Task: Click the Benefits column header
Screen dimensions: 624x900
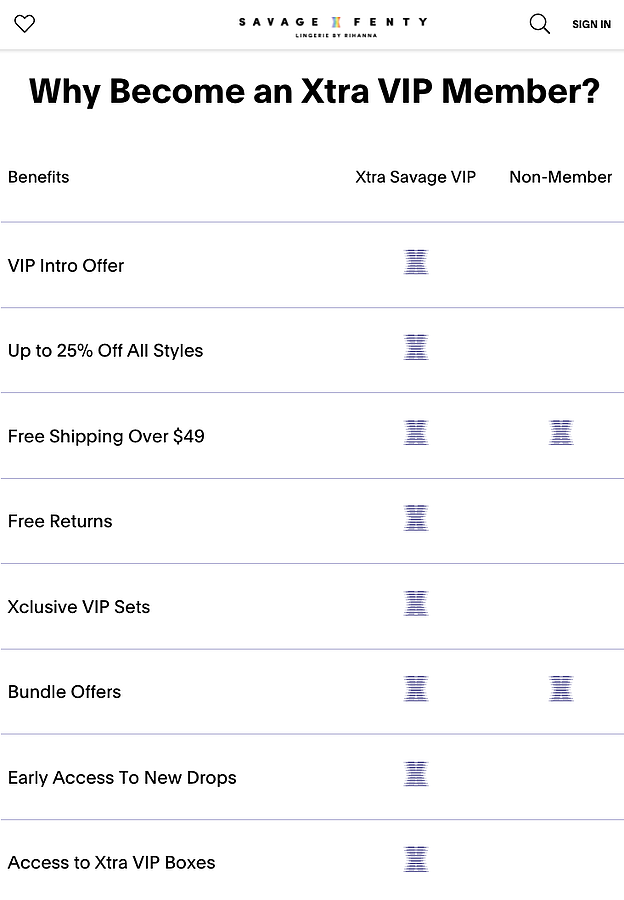Action: click(38, 177)
